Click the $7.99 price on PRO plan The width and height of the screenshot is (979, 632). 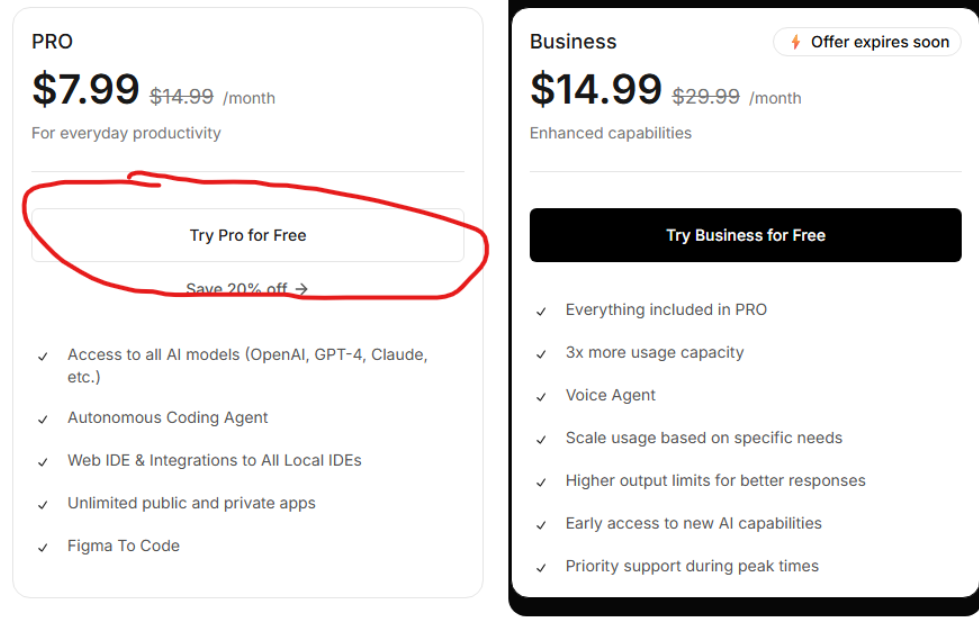point(86,88)
